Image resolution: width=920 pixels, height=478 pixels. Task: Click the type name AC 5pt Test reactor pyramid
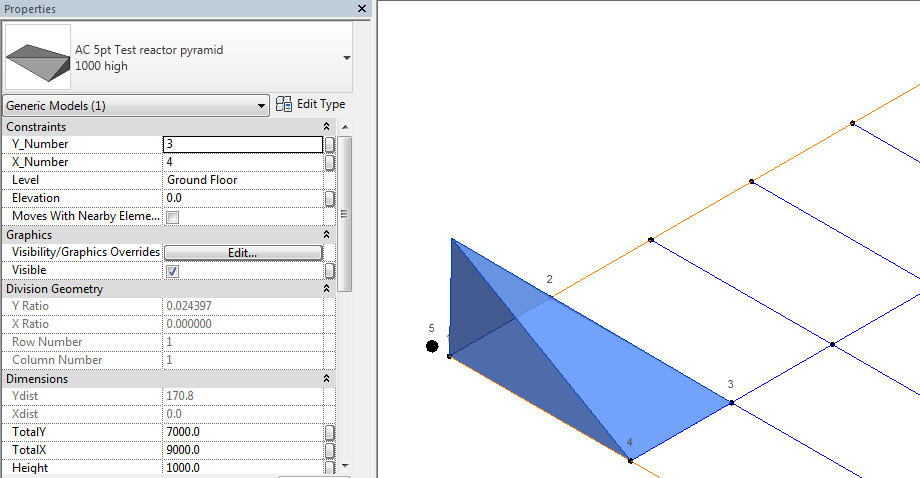click(x=149, y=50)
